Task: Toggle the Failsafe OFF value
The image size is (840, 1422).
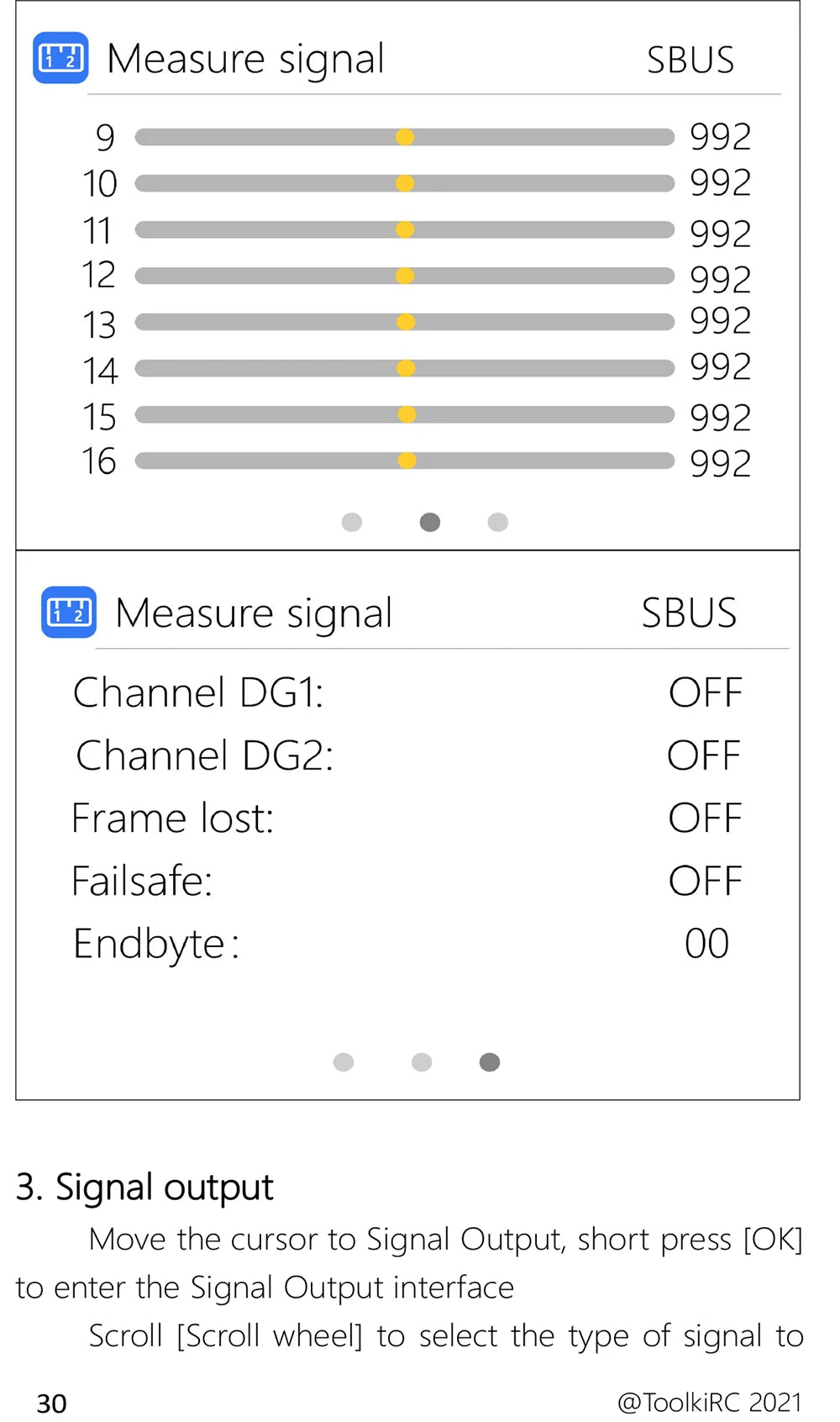Action: click(x=706, y=882)
